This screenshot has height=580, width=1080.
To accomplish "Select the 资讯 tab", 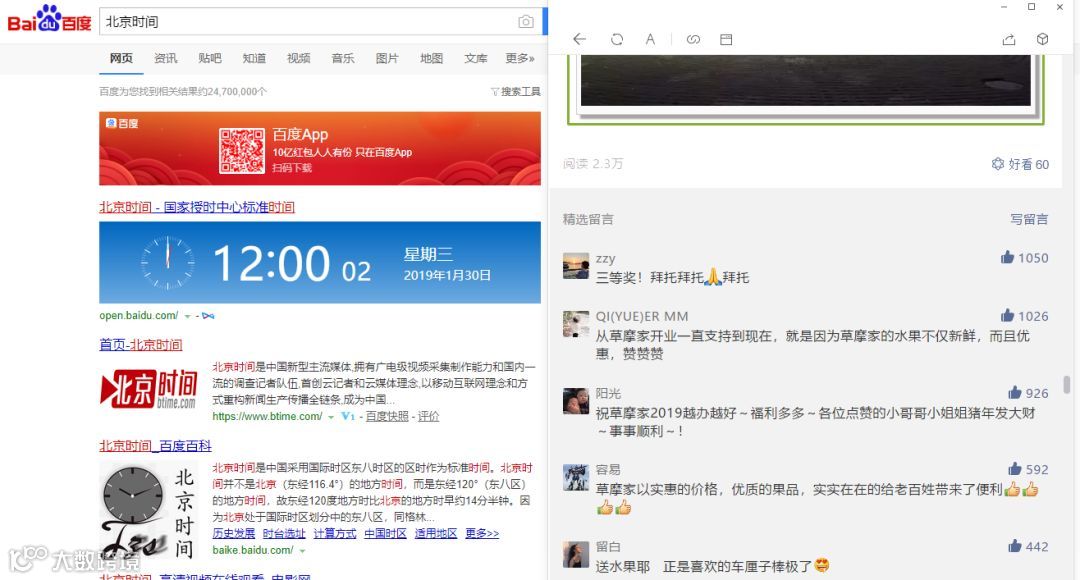I will click(x=165, y=59).
